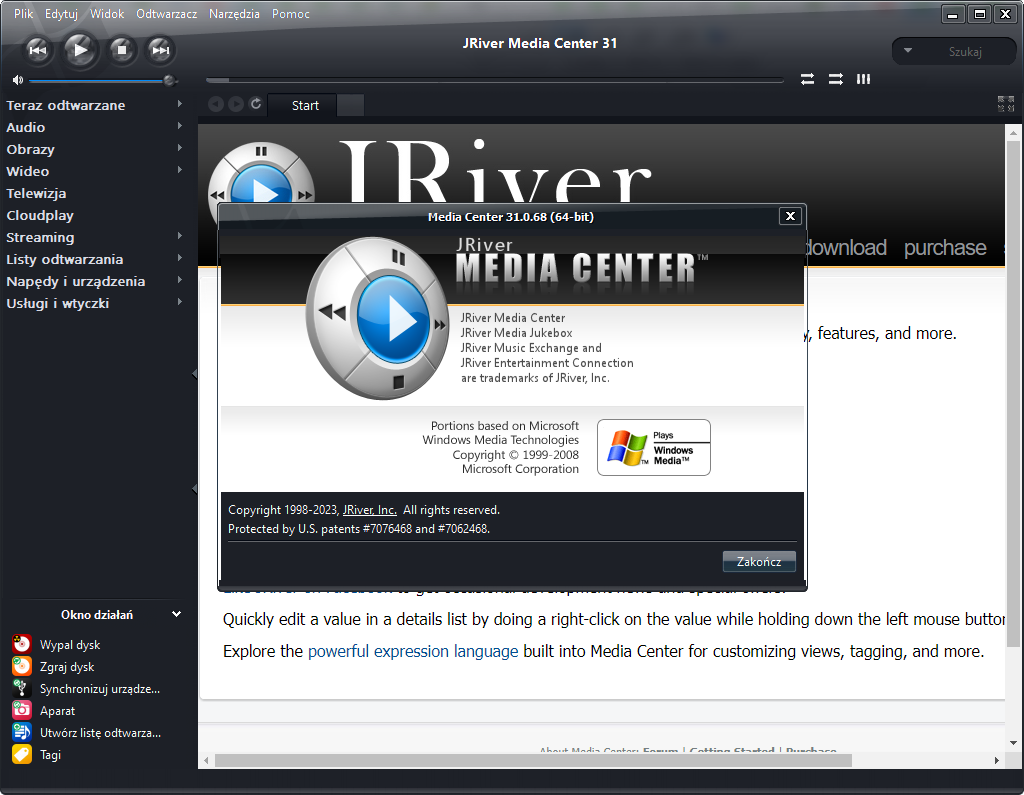Click the download link on Start page
The width and height of the screenshot is (1024, 795).
(x=846, y=248)
